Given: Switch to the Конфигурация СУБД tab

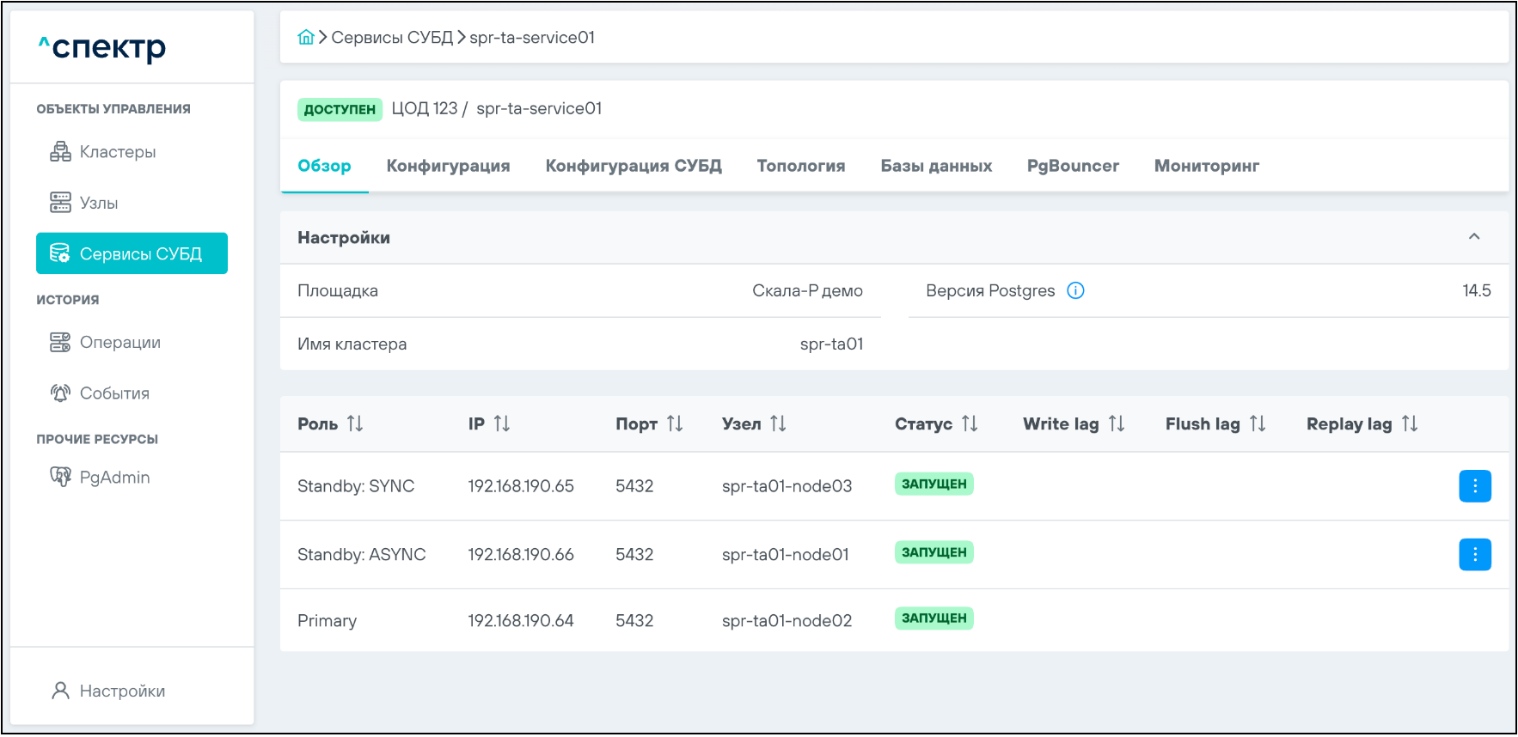Looking at the screenshot, I should tap(633, 166).
